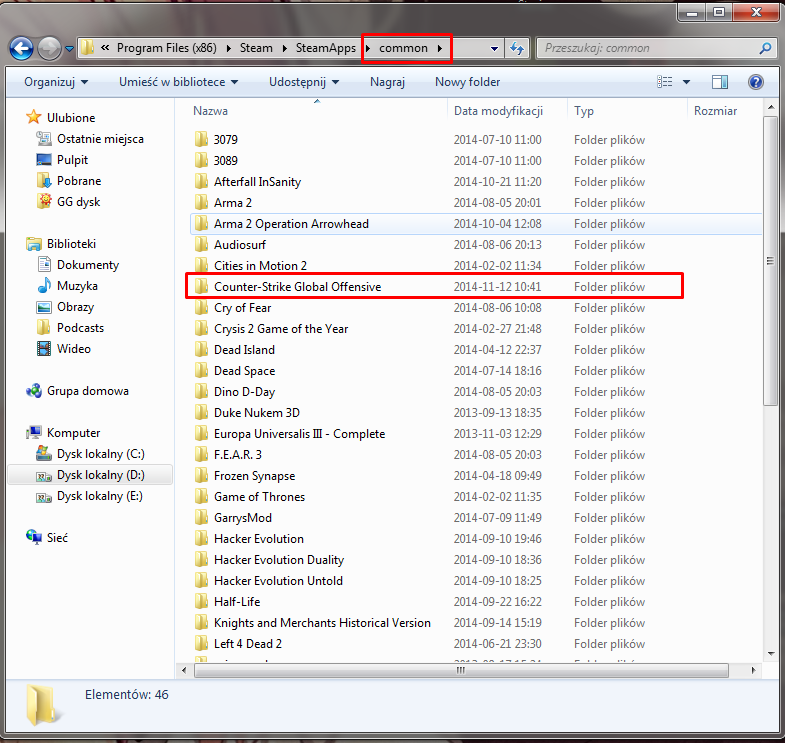785x743 pixels.
Task: Navigate to Program Files (x86) breadcrumb
Action: tap(167, 48)
